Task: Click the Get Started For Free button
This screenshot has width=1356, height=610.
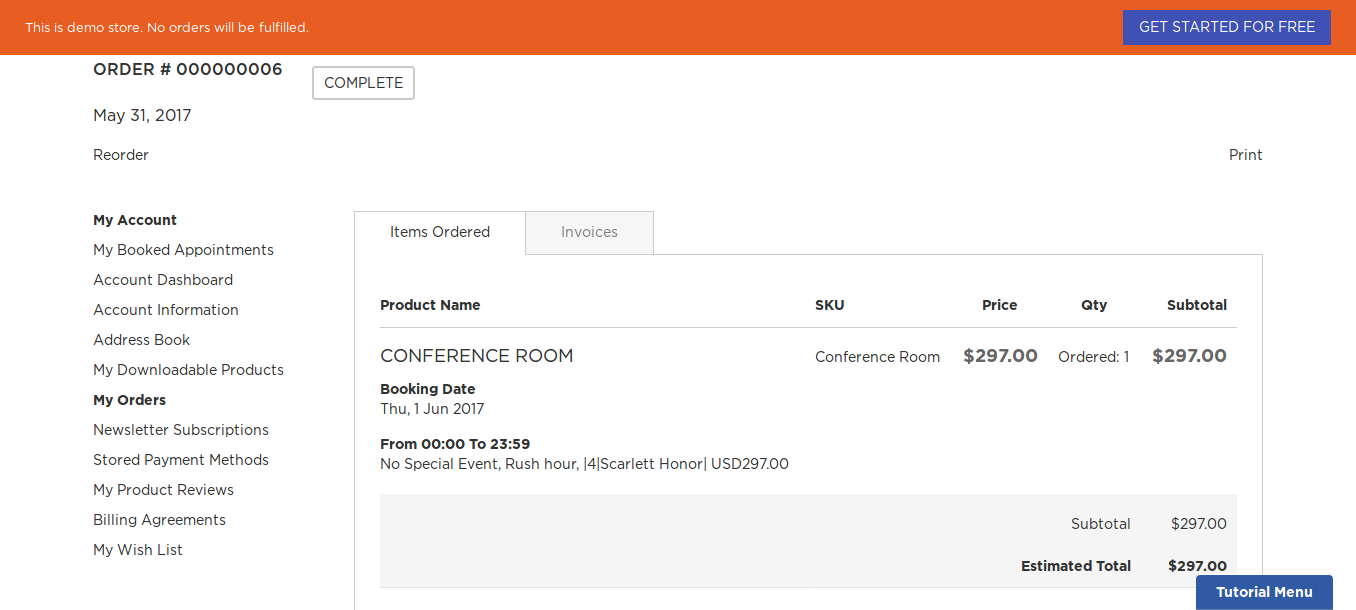Action: click(1226, 27)
